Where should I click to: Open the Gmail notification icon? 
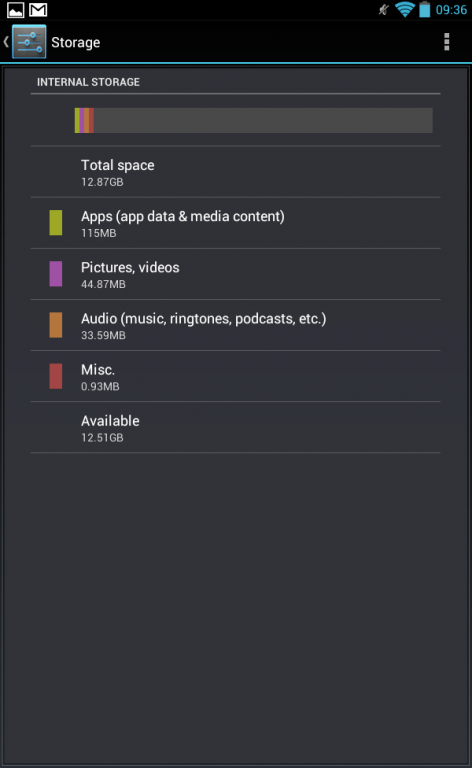tap(38, 10)
